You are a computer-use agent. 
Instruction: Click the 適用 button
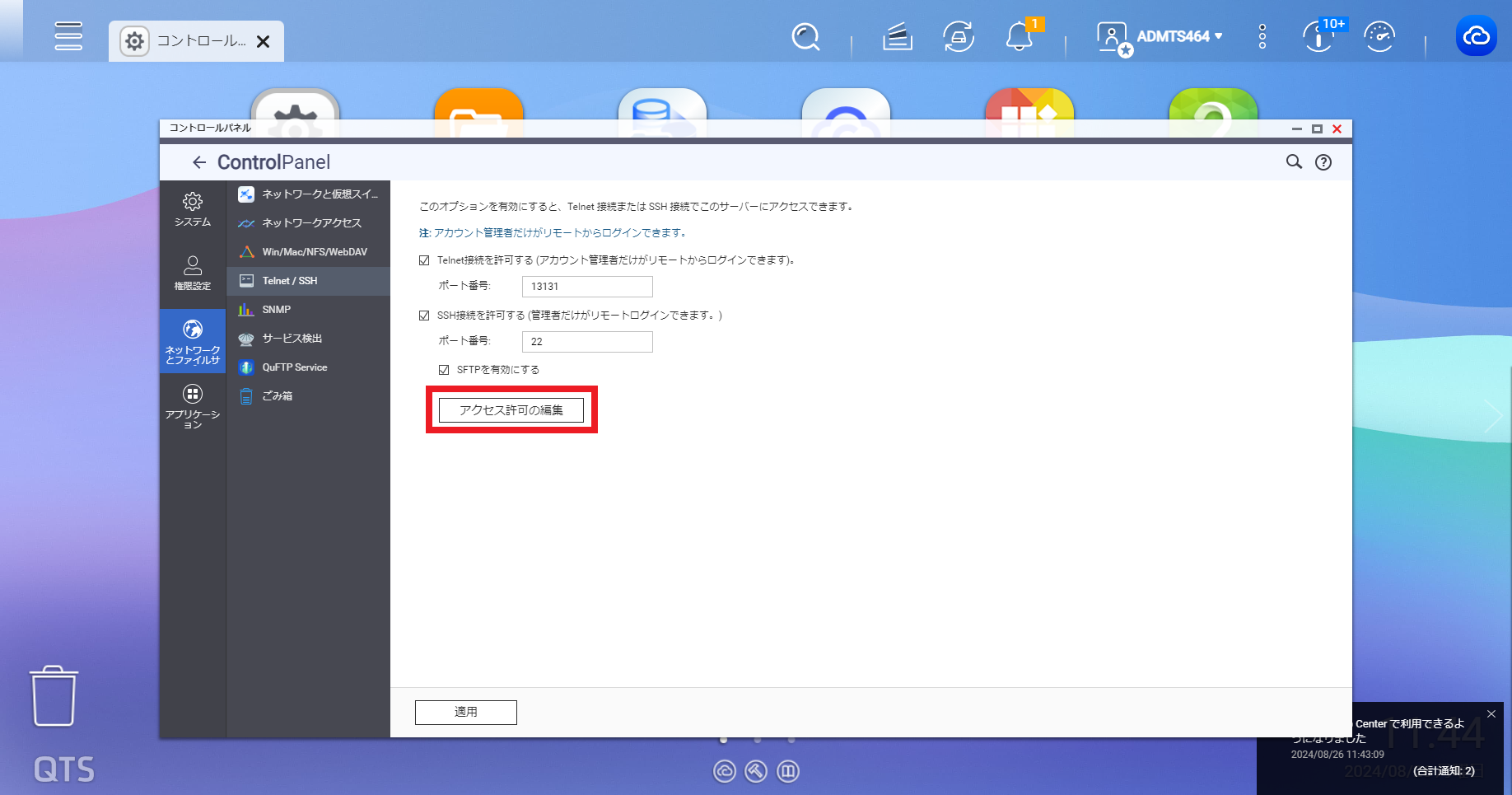point(466,713)
